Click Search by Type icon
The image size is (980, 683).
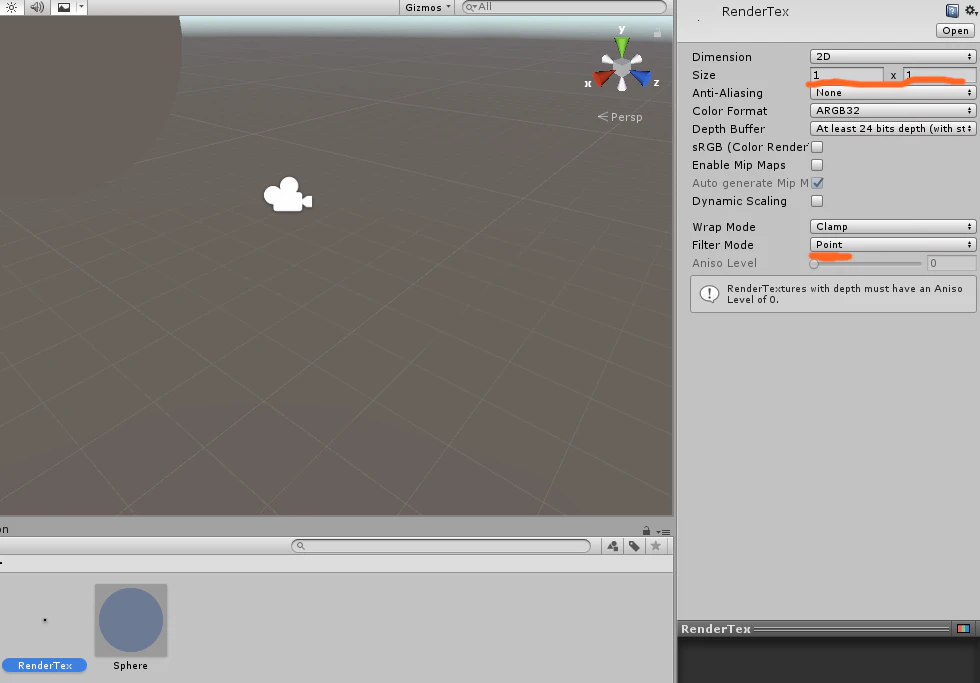[x=612, y=546]
